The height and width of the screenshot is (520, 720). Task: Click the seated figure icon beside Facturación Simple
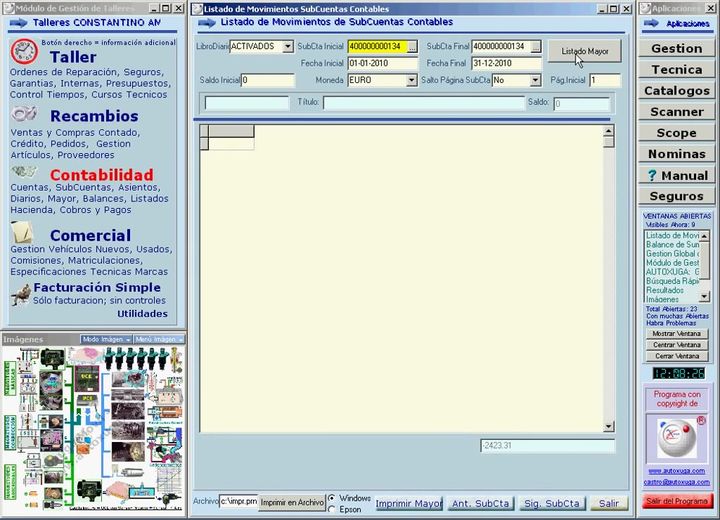coord(21,294)
